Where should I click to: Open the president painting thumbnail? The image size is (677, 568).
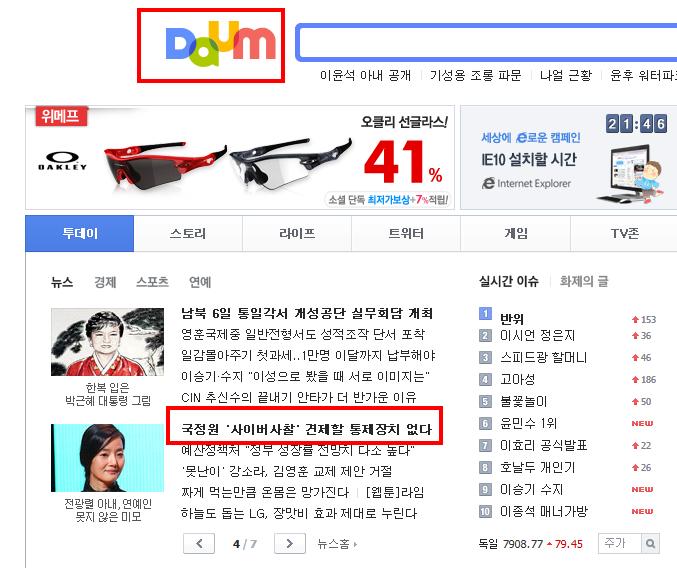[x=108, y=341]
